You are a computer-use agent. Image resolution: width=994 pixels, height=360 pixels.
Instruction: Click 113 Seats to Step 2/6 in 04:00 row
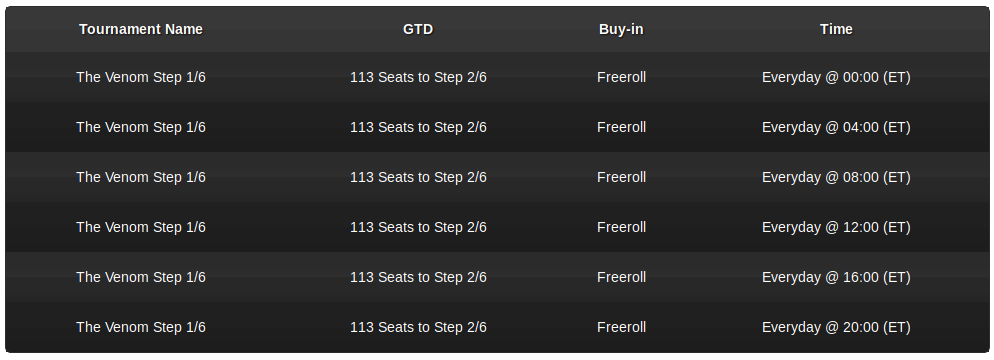click(x=418, y=127)
